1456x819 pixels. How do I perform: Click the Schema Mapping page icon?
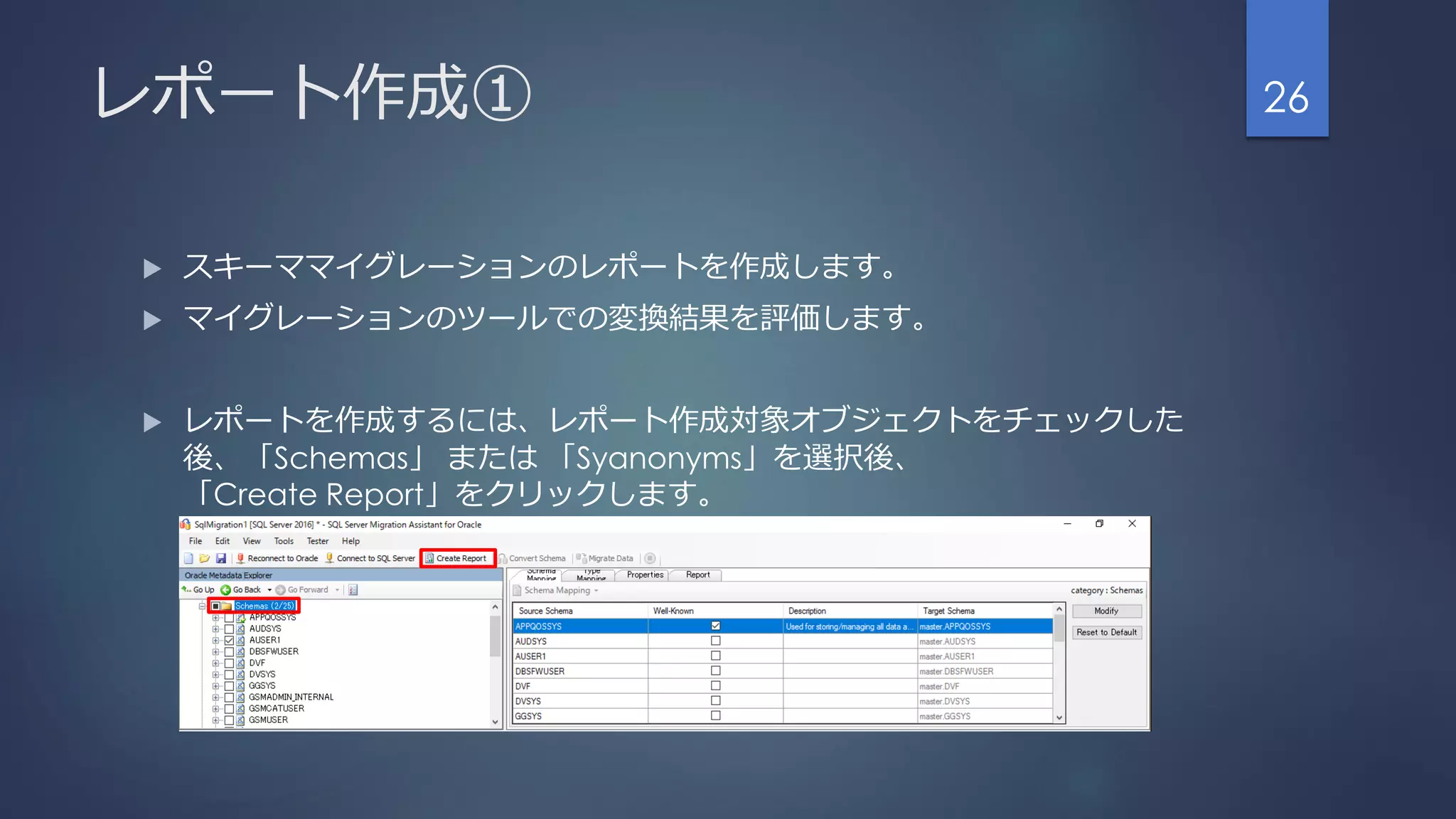(518, 590)
